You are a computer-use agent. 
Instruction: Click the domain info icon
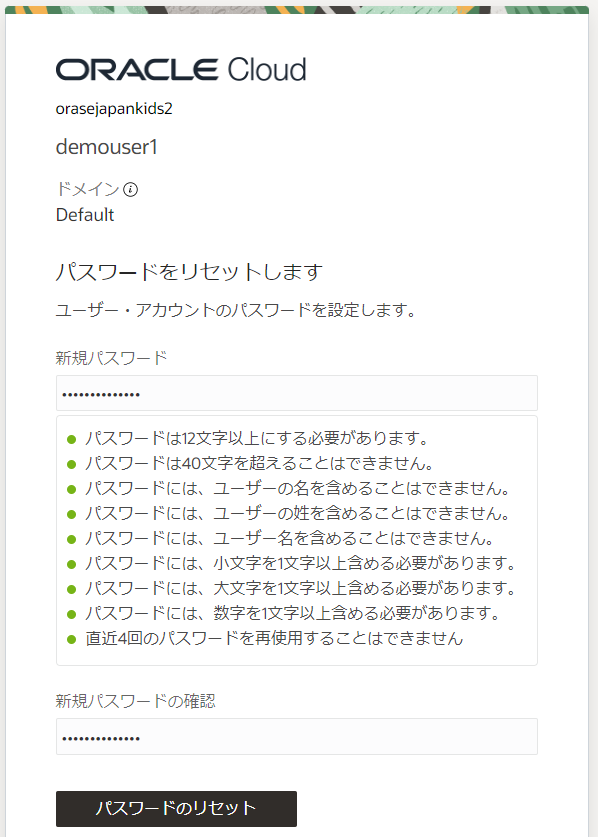tap(130, 189)
